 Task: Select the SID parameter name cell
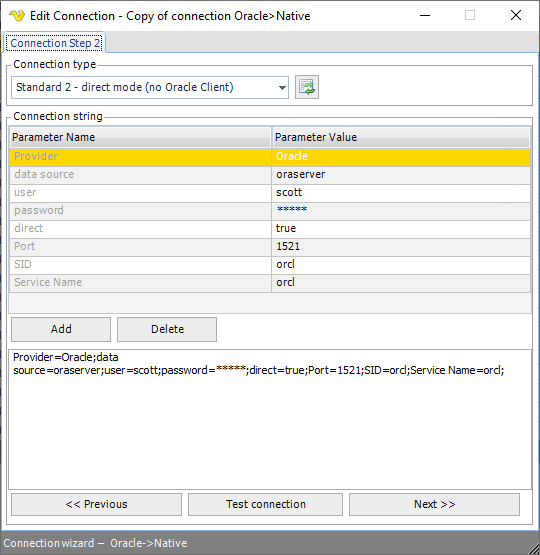tap(140, 265)
